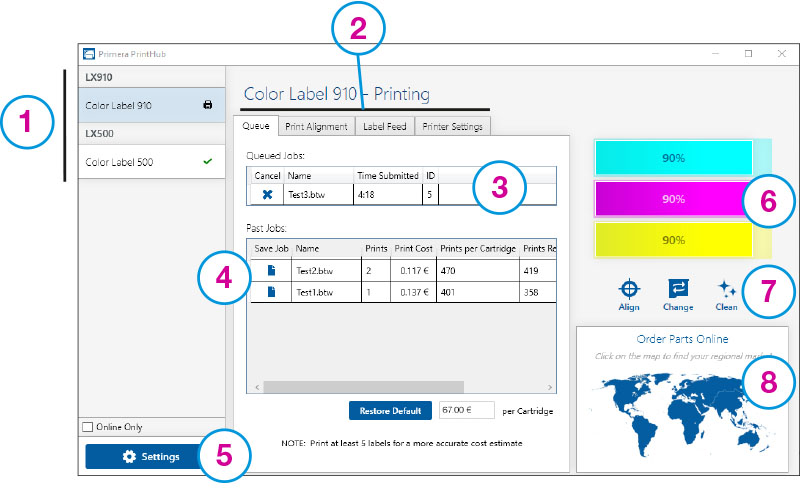
Task: Open the Print Alignment tab
Action: click(316, 127)
